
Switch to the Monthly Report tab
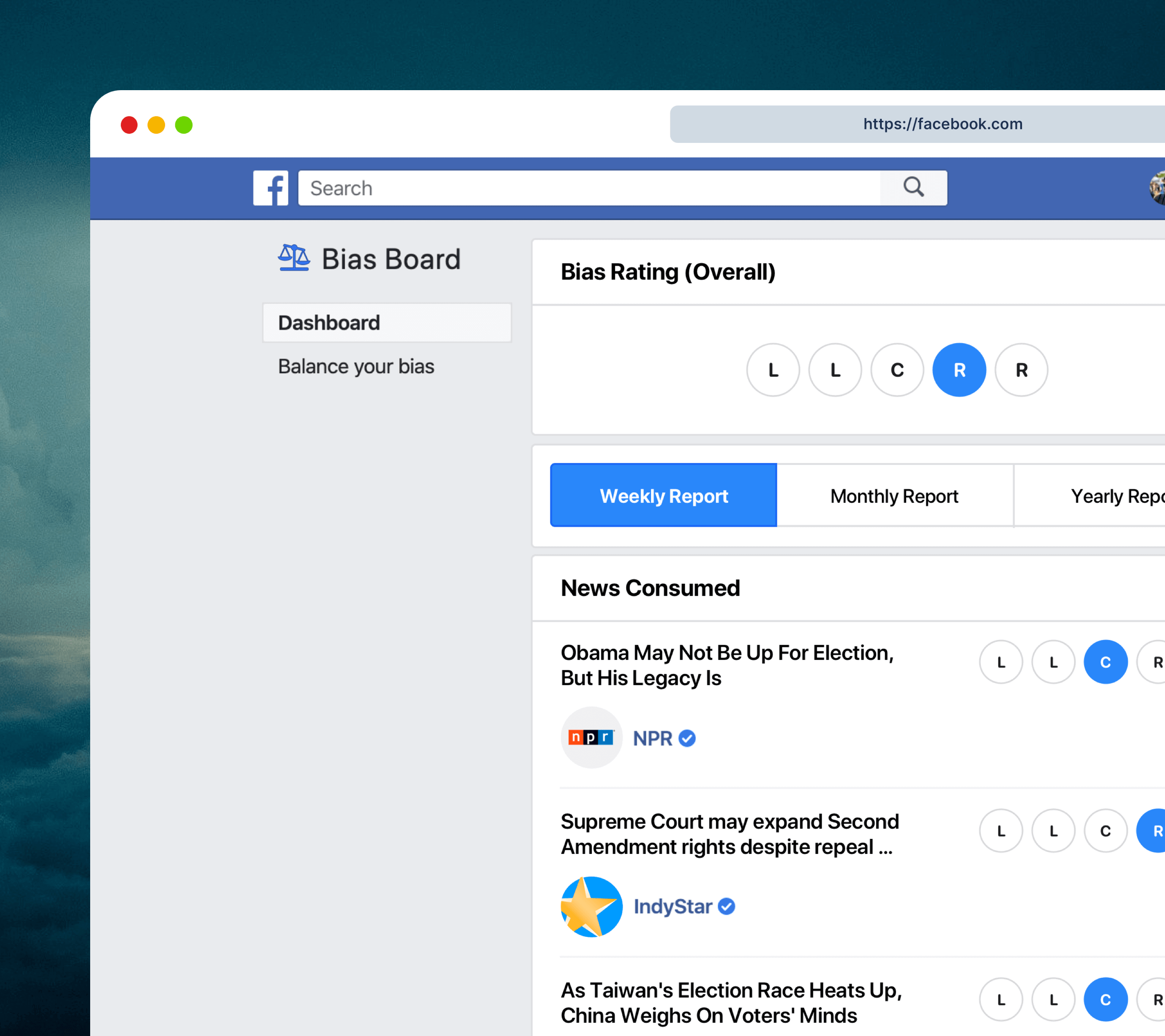[894, 496]
